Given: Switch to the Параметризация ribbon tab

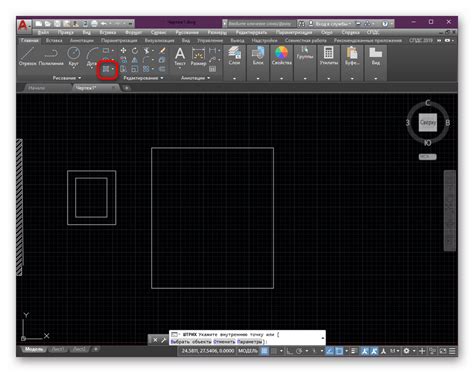Looking at the screenshot, I should click(x=119, y=40).
